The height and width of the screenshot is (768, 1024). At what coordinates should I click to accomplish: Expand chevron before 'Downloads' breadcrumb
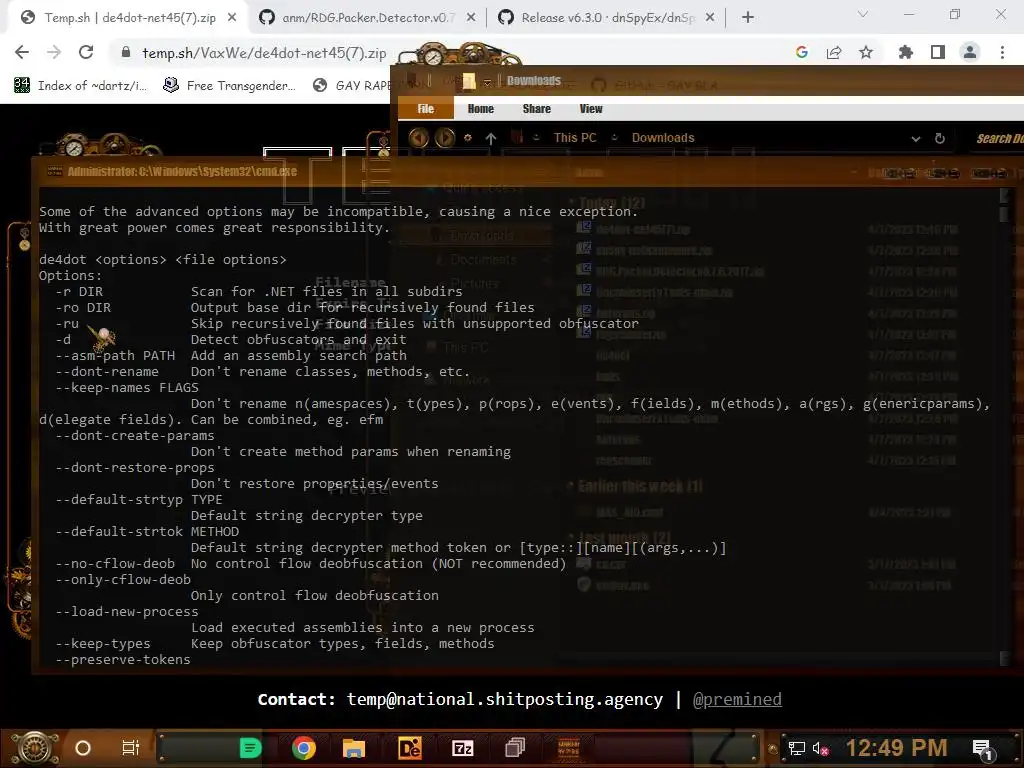click(615, 138)
